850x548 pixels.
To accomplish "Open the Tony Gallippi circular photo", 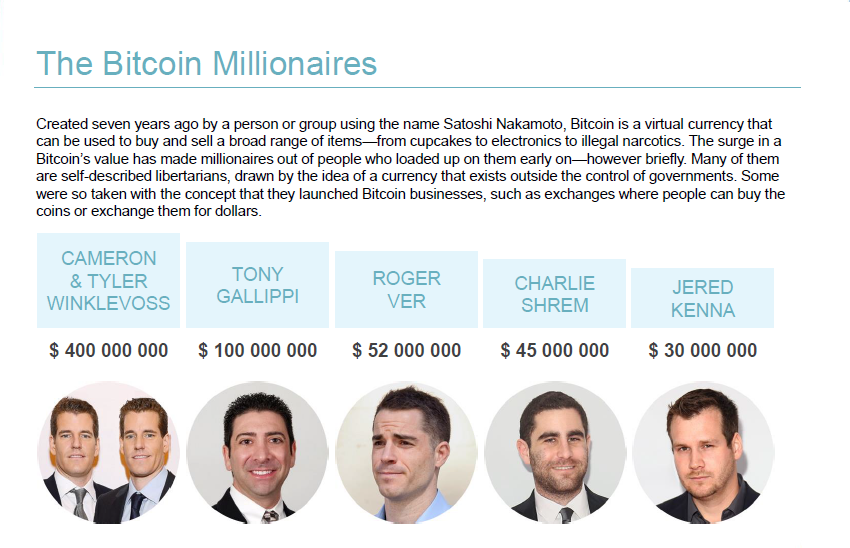I will (257, 453).
